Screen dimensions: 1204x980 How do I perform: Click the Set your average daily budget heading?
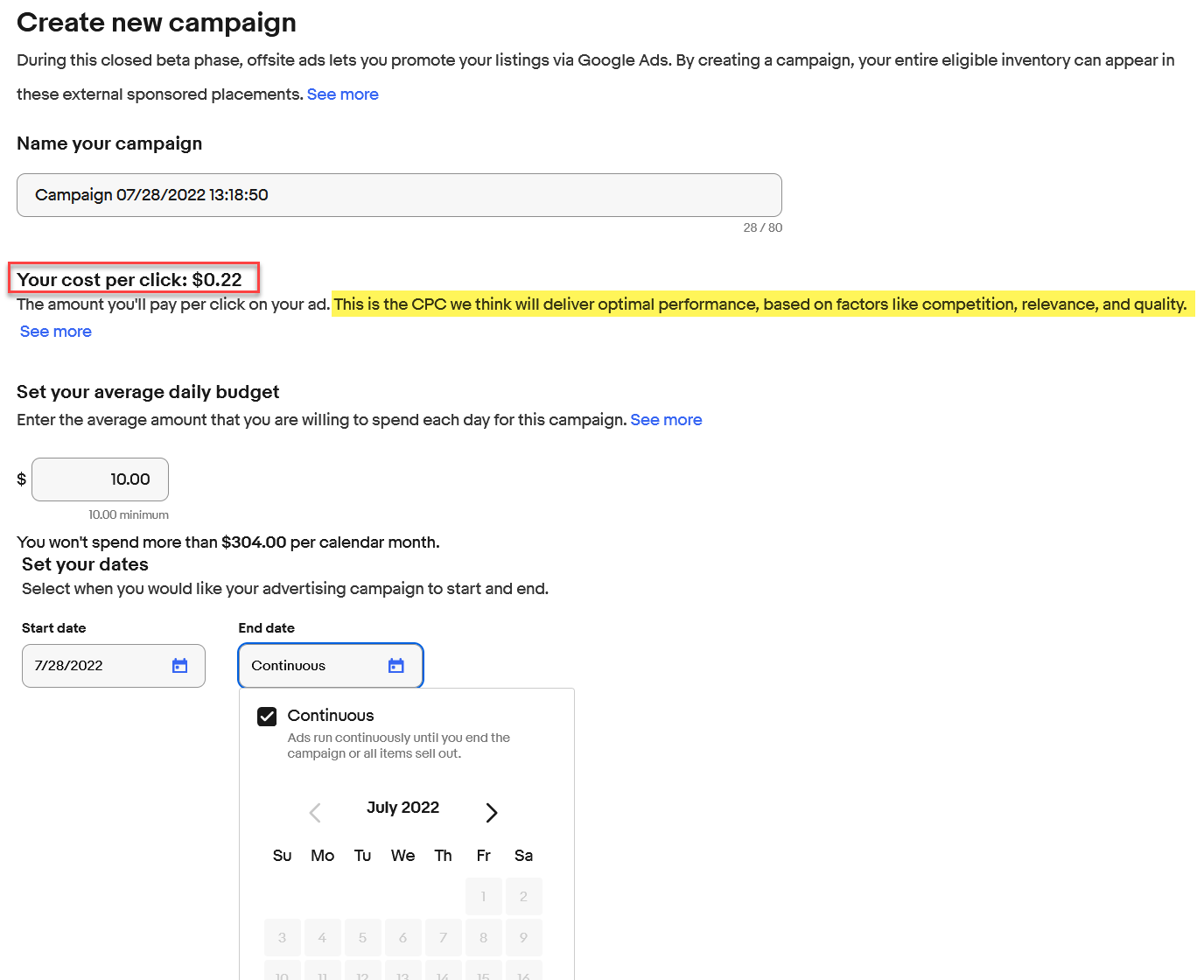148,392
